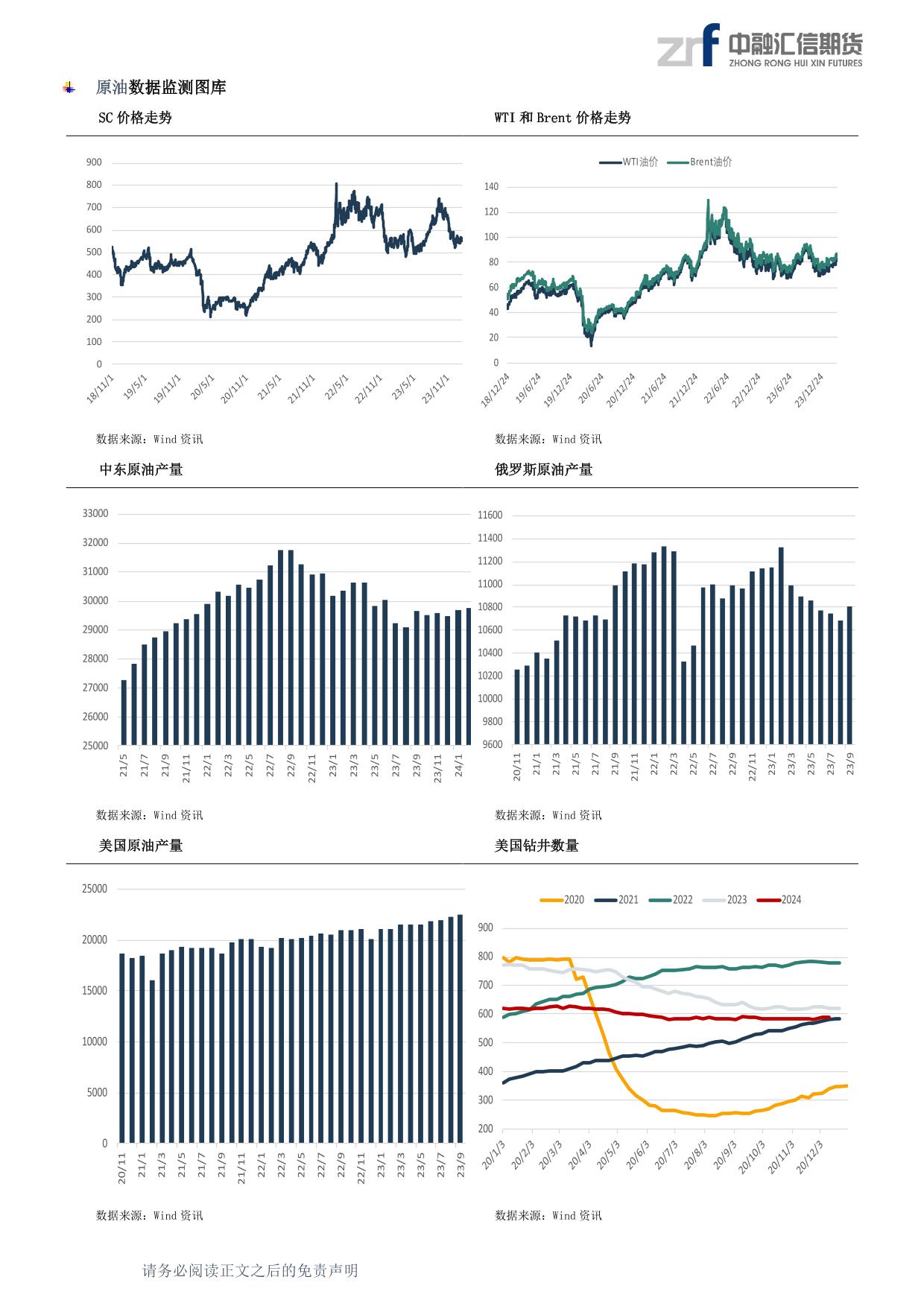Select the WTI和Brent价格走势 chart title
Viewport: 924px width, 1306px height.
[x=563, y=118]
